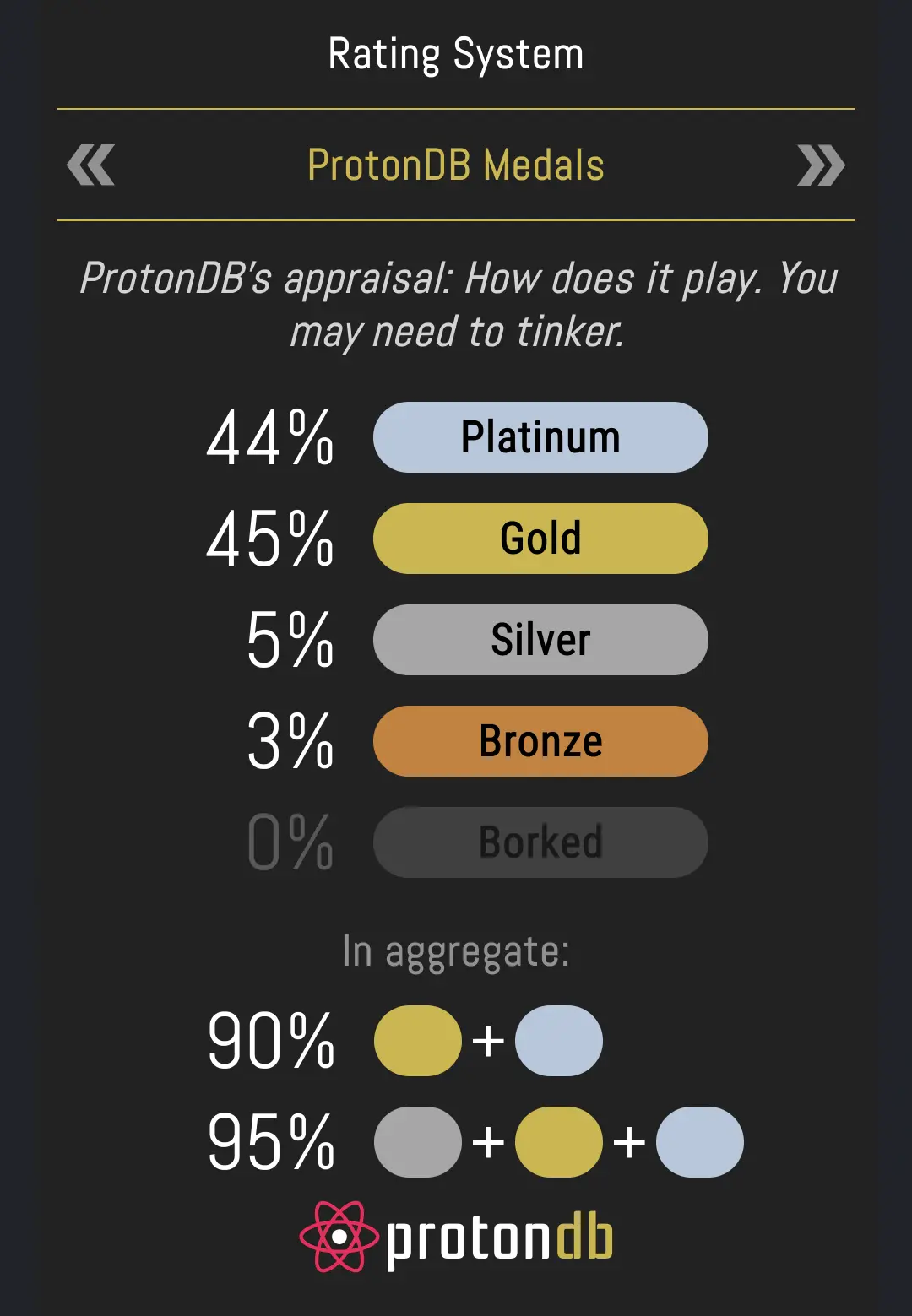This screenshot has height=1316, width=912.
Task: Click the Bronze medal badge
Action: [540, 741]
